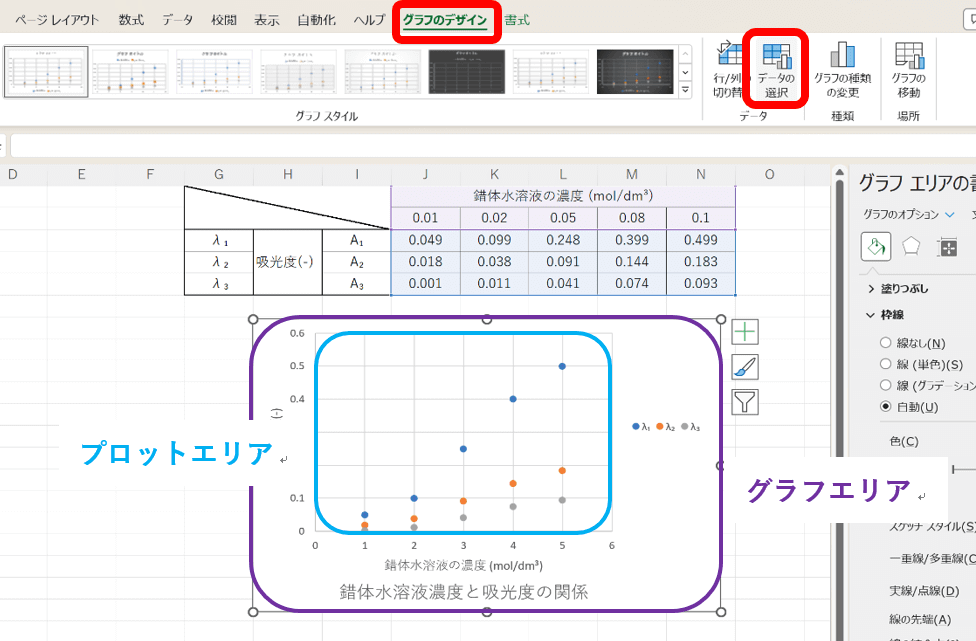The height and width of the screenshot is (641, 976).
Task: Select last dark gray chart style thumbnail
Action: 635,72
